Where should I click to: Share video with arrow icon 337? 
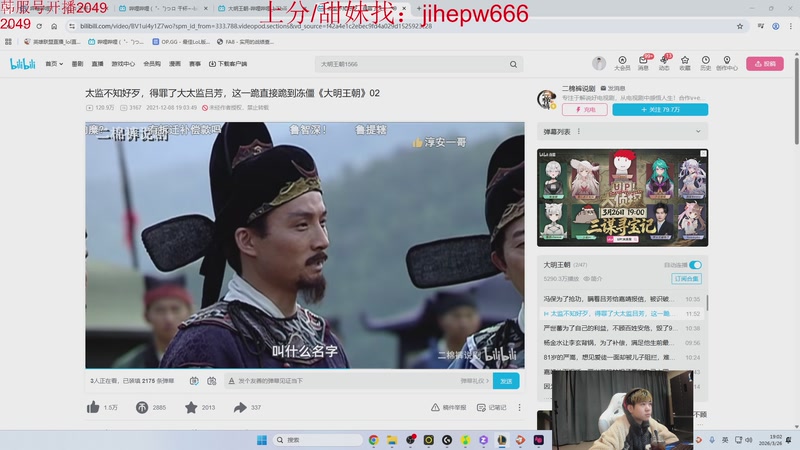(x=240, y=407)
